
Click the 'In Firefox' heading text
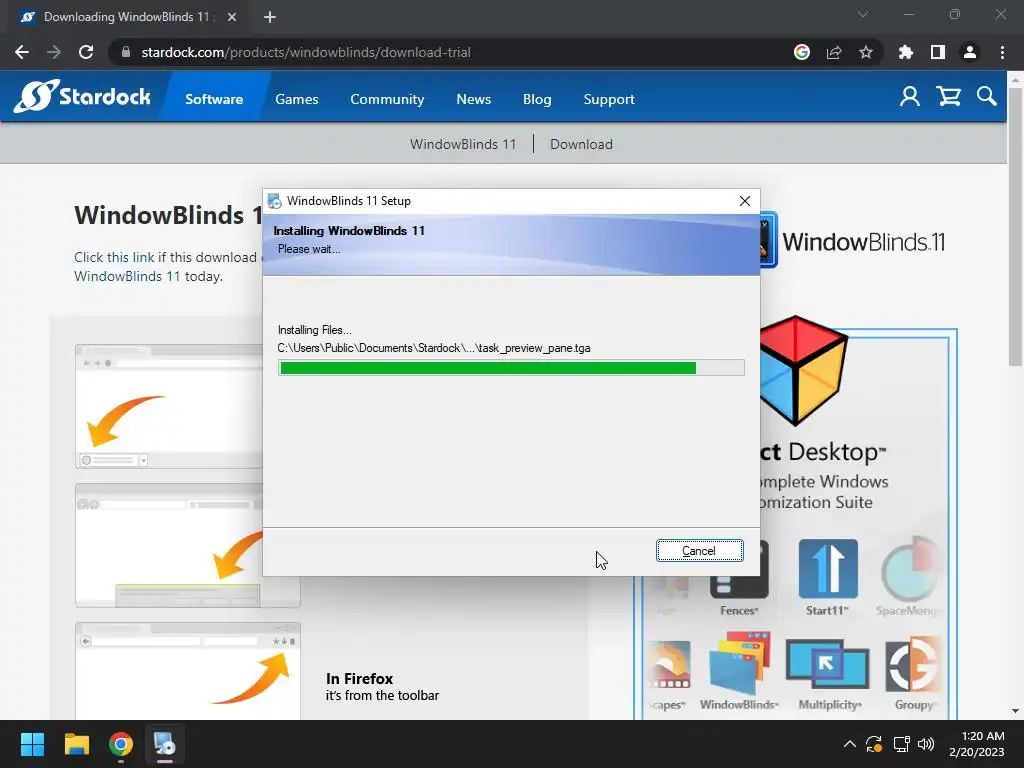coord(359,679)
